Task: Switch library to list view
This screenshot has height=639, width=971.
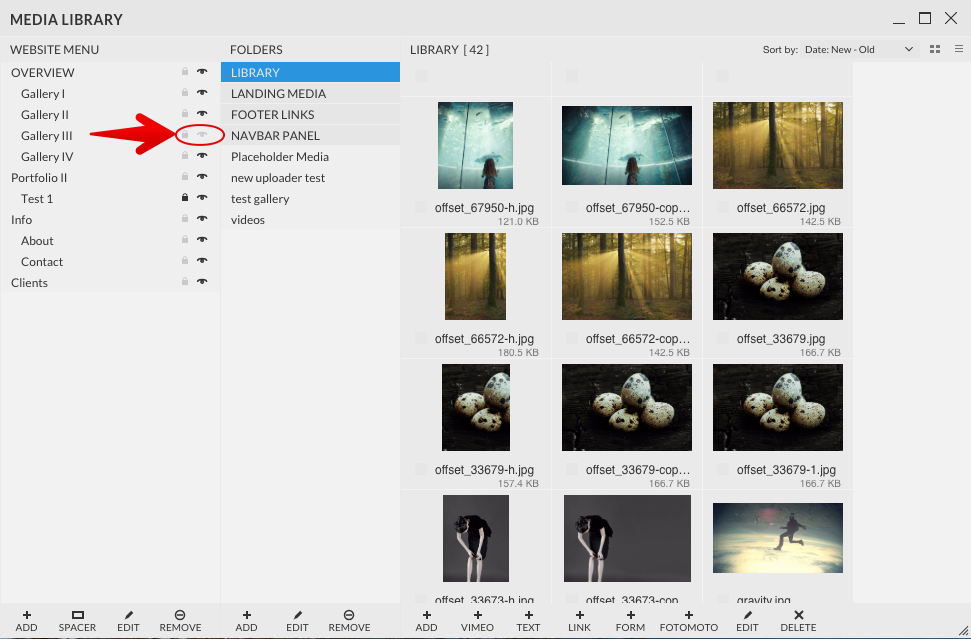Action: 959,49
